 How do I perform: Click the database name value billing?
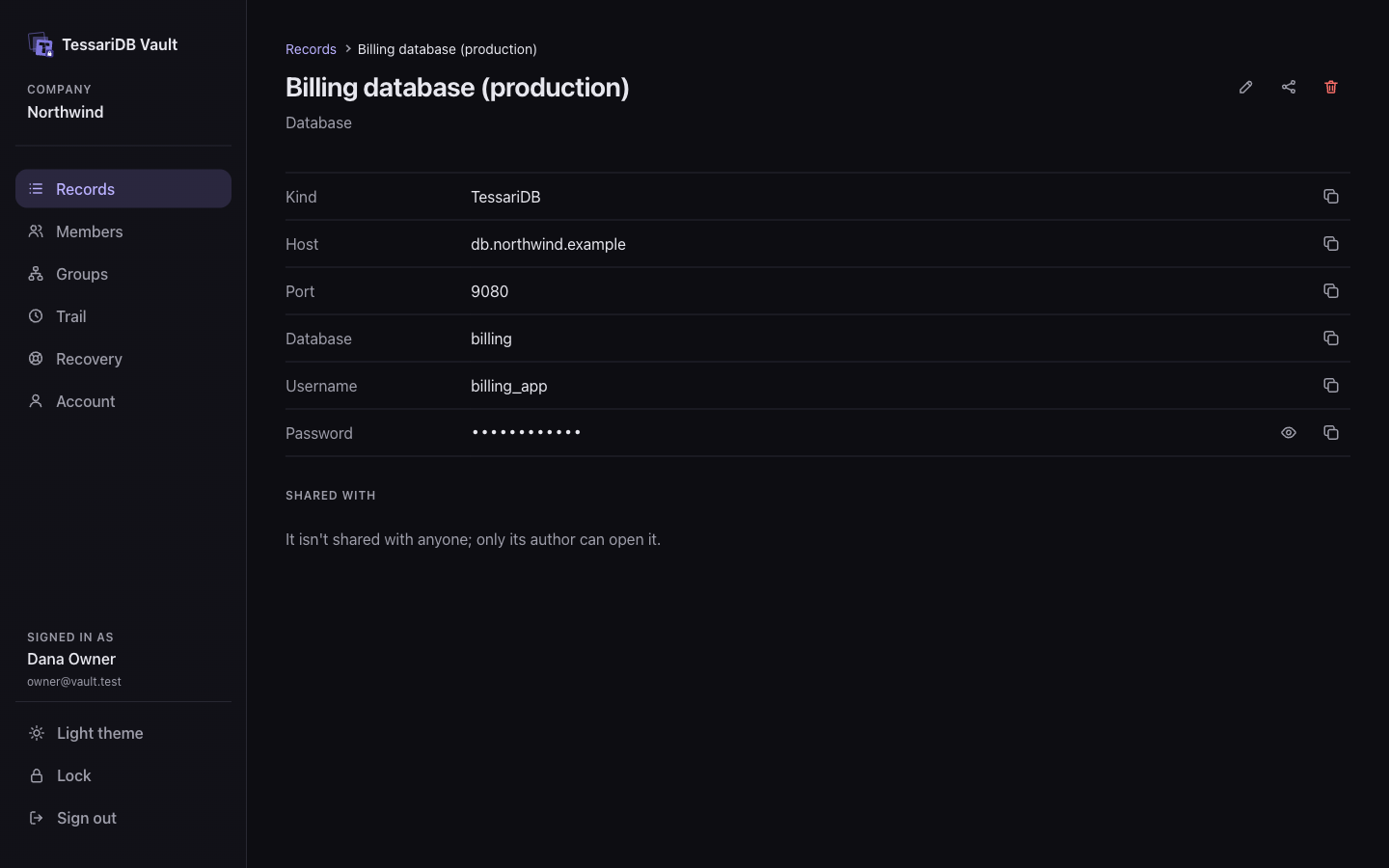tap(491, 339)
